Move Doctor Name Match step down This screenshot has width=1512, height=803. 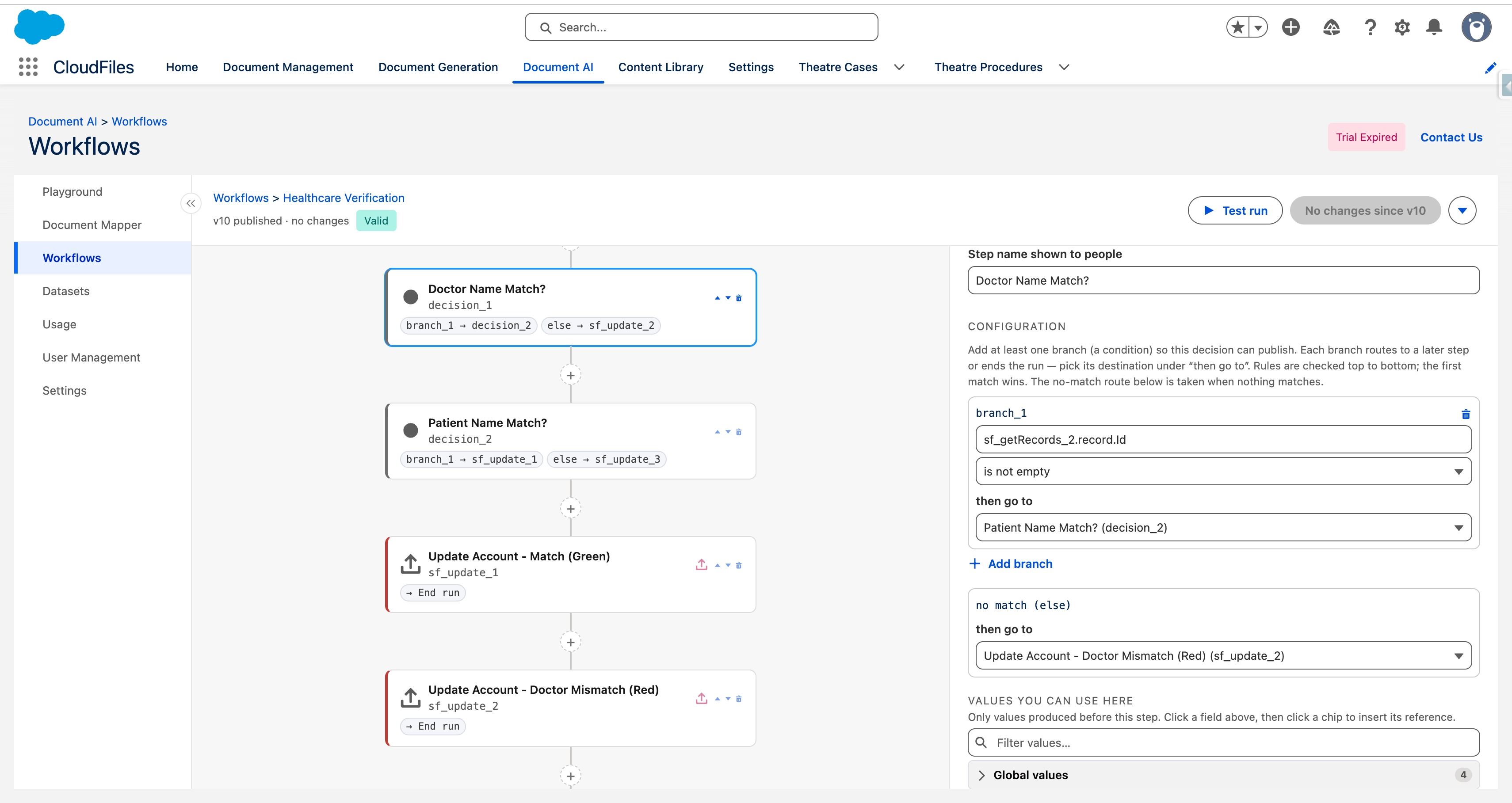pos(728,298)
